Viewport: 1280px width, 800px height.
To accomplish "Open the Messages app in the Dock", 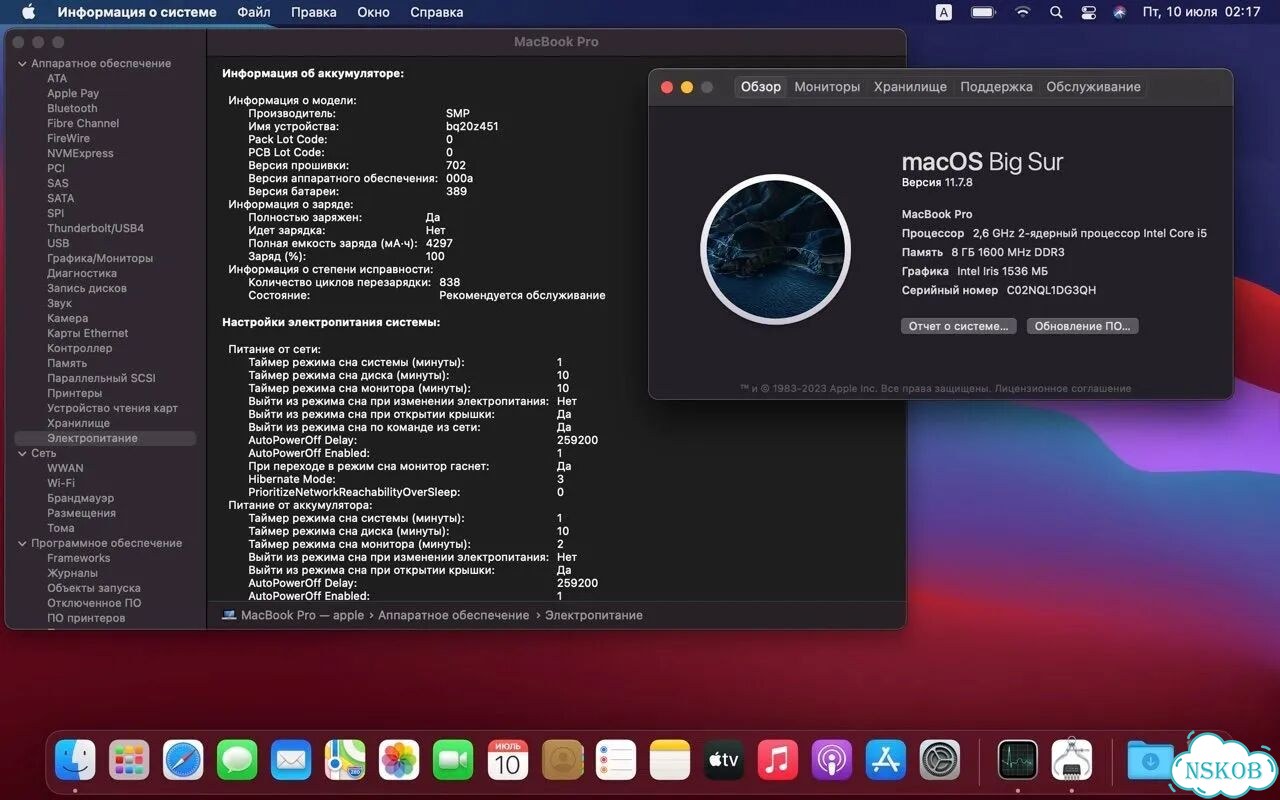I will (237, 760).
